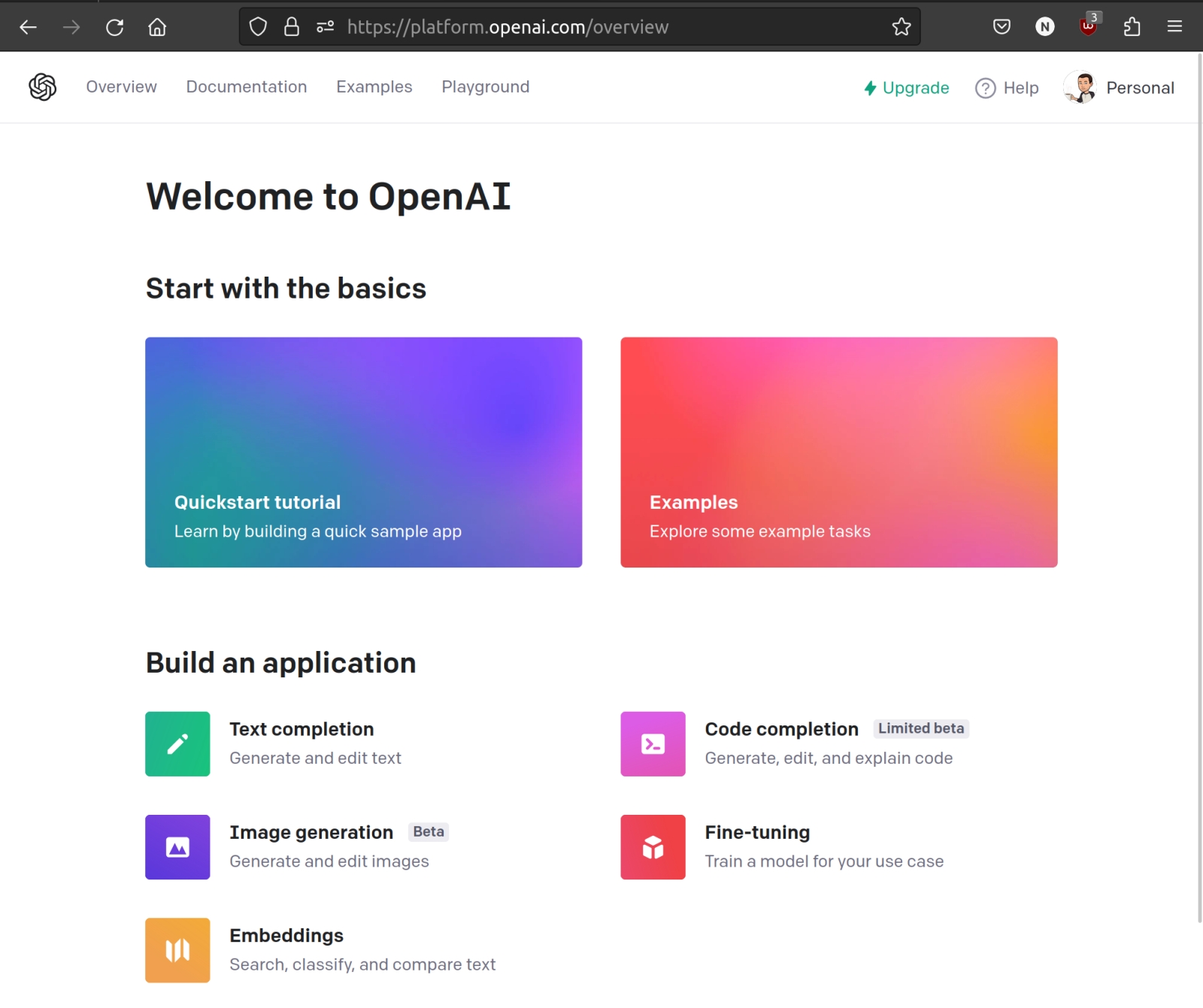The image size is (1203, 1008).
Task: Click the profile avatar picture
Action: (1080, 87)
